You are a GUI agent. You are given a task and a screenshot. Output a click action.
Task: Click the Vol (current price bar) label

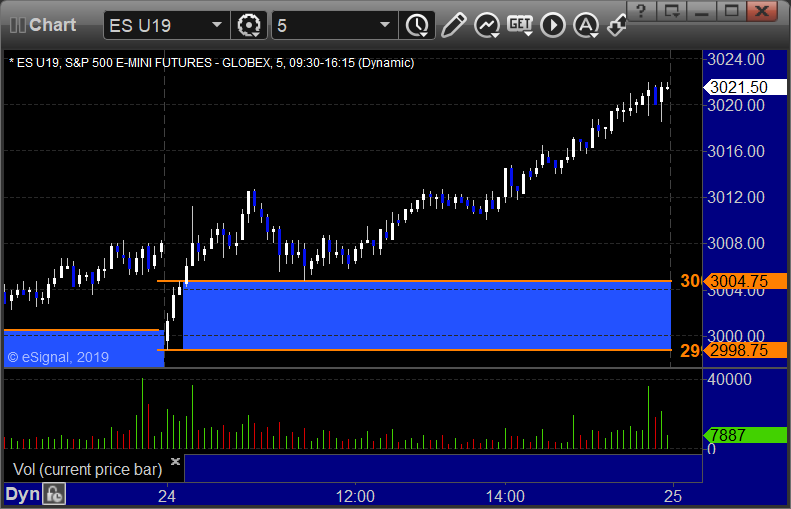point(87,469)
